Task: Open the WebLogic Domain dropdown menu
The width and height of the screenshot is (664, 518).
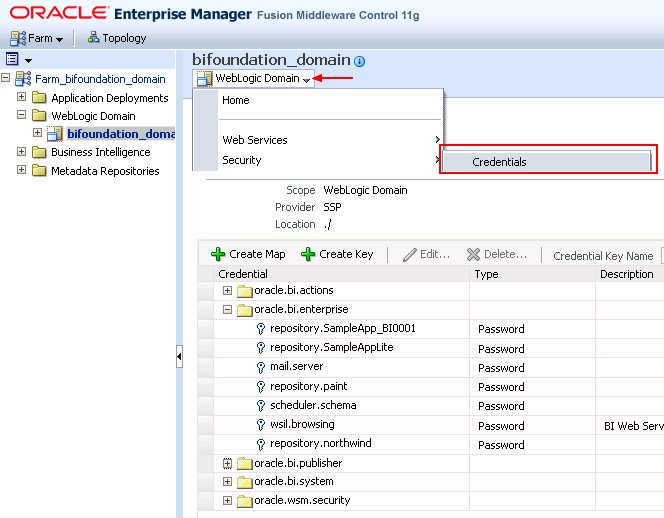Action: click(x=256, y=79)
